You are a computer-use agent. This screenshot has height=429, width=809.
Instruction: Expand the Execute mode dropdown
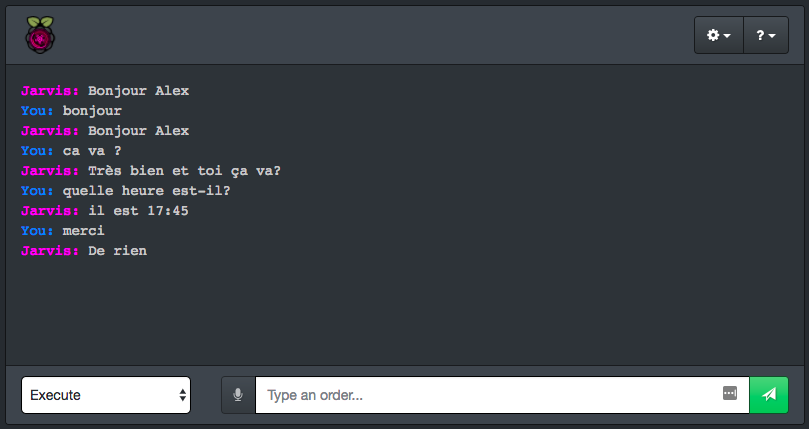coord(106,395)
